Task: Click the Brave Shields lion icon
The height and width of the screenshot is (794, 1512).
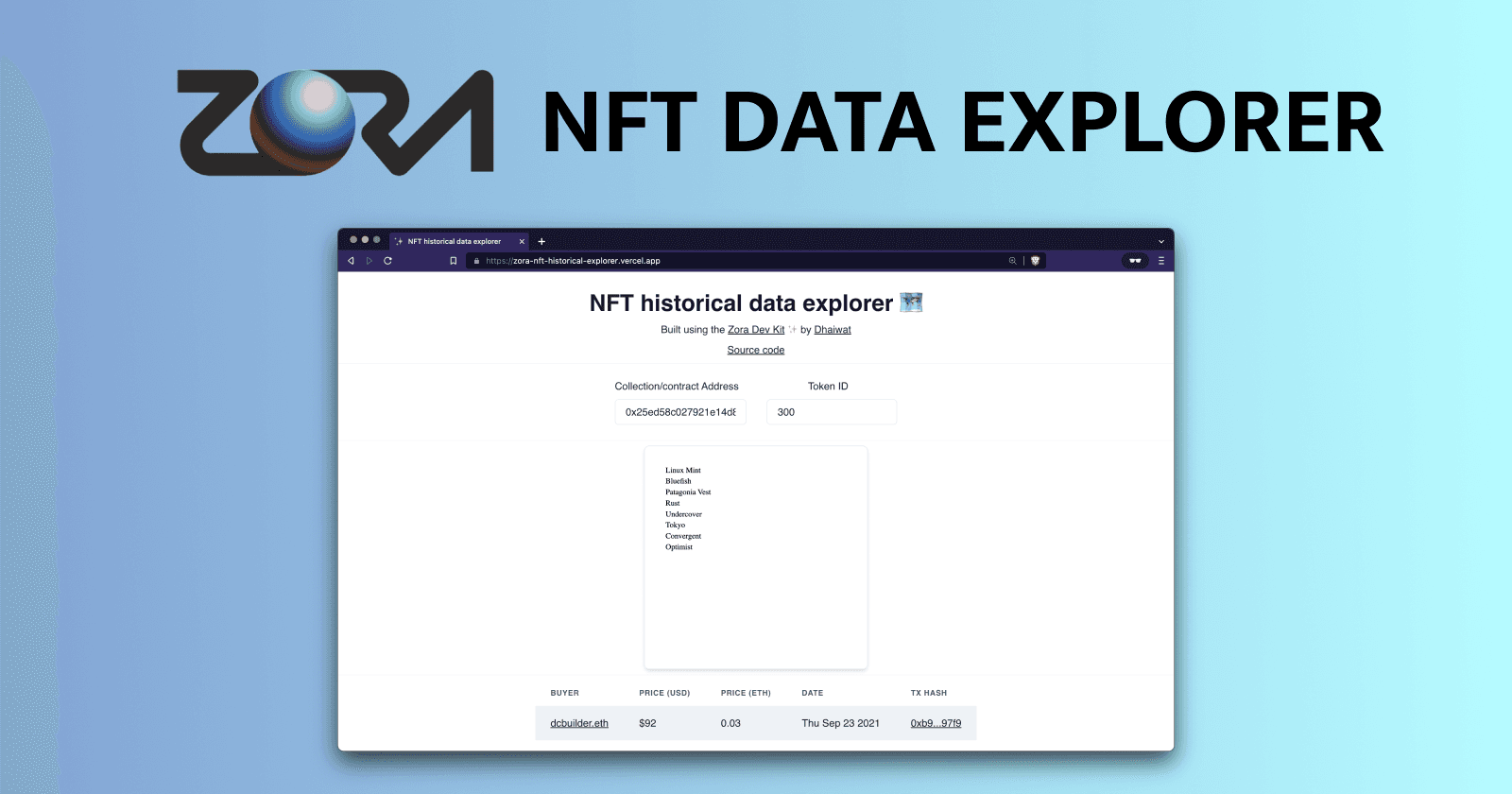Action: pyautogui.click(x=1035, y=261)
